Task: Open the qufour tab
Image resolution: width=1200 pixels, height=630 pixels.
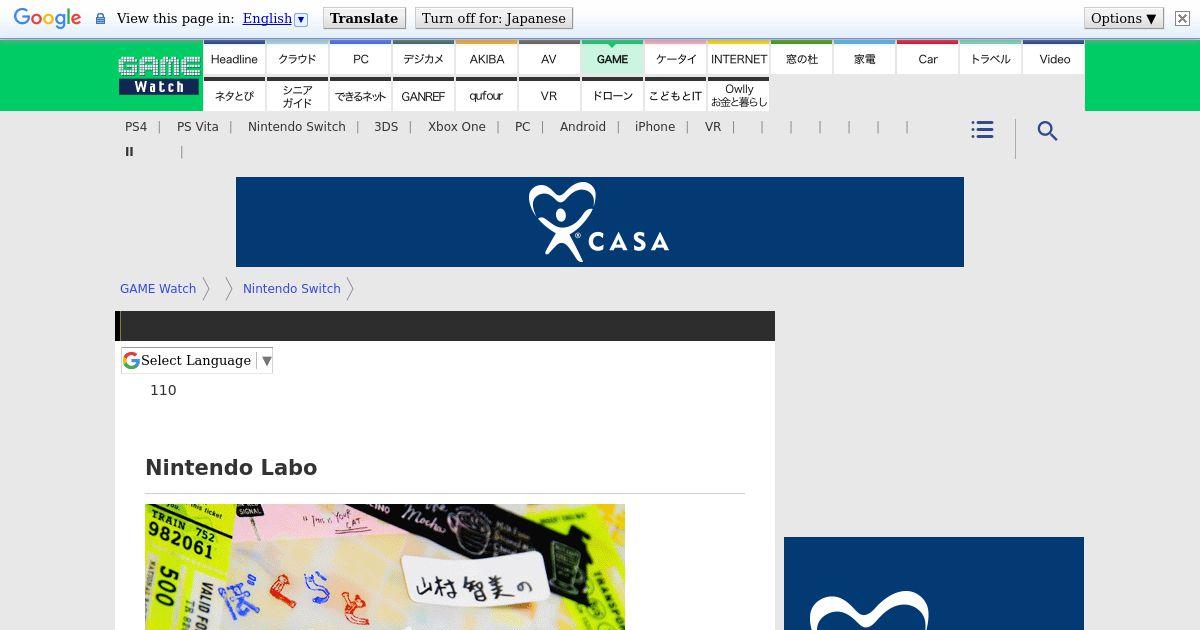Action: pos(486,96)
